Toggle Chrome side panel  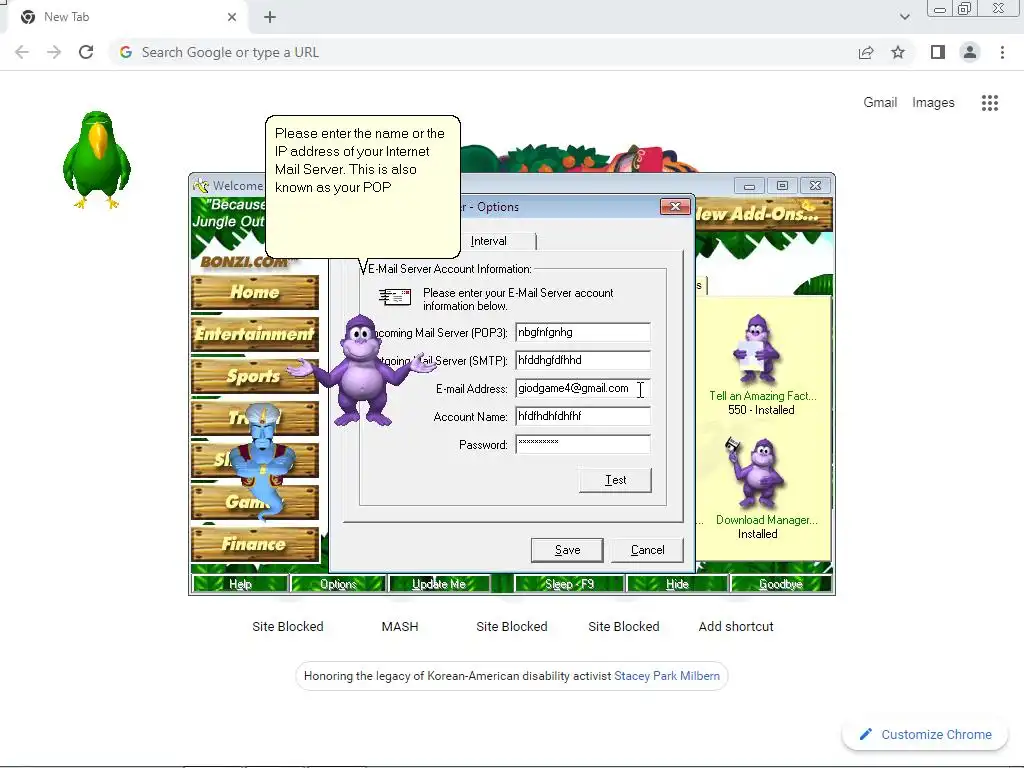click(938, 52)
